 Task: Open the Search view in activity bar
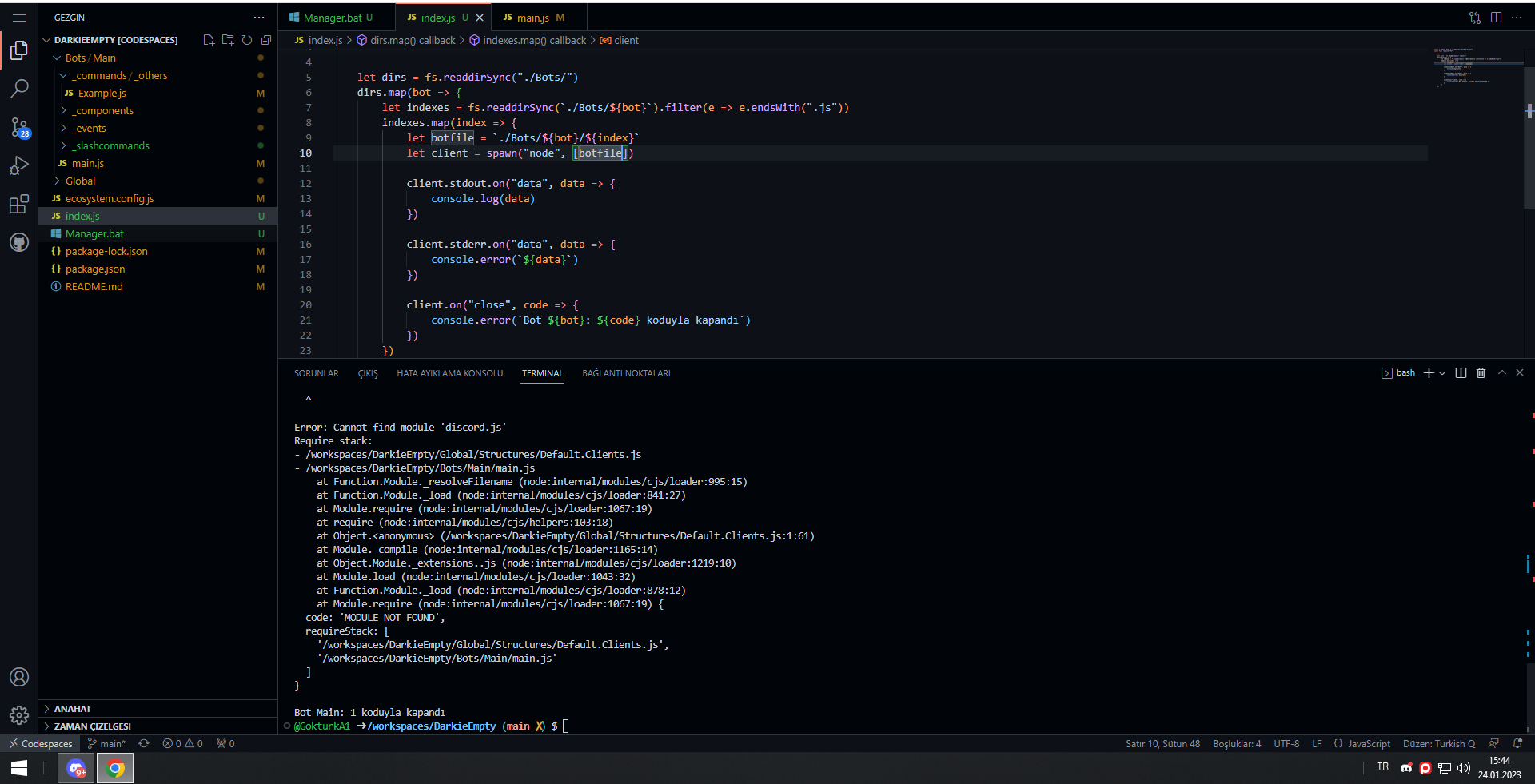click(x=19, y=89)
